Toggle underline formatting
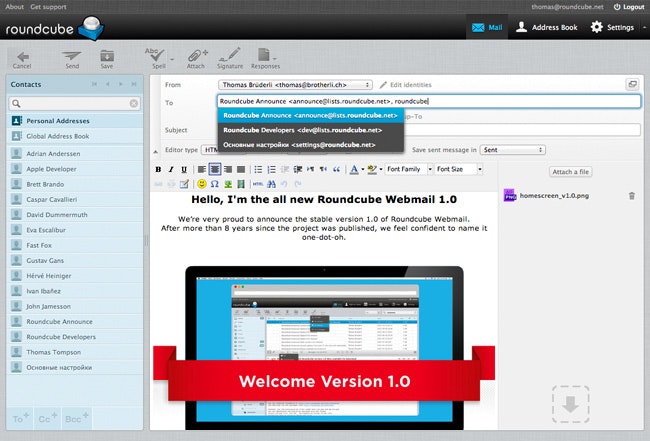The height and width of the screenshot is (441, 650). 184,169
